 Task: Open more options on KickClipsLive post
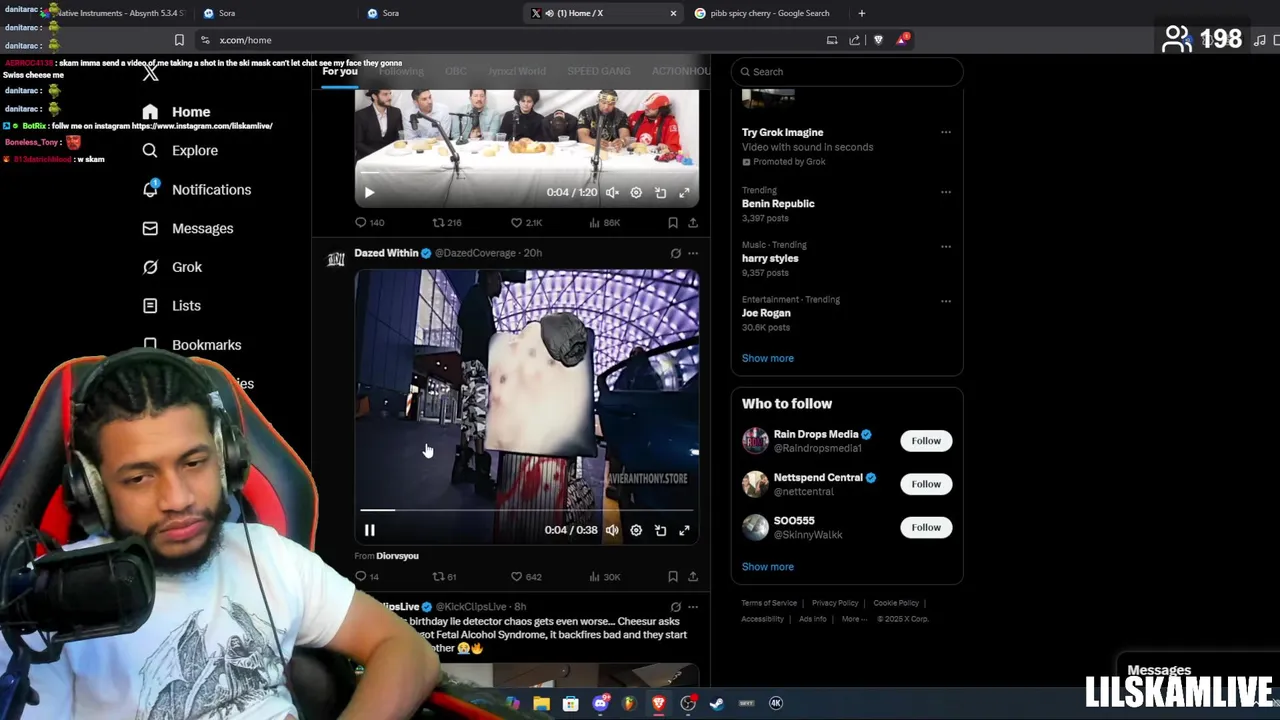[x=692, y=607]
